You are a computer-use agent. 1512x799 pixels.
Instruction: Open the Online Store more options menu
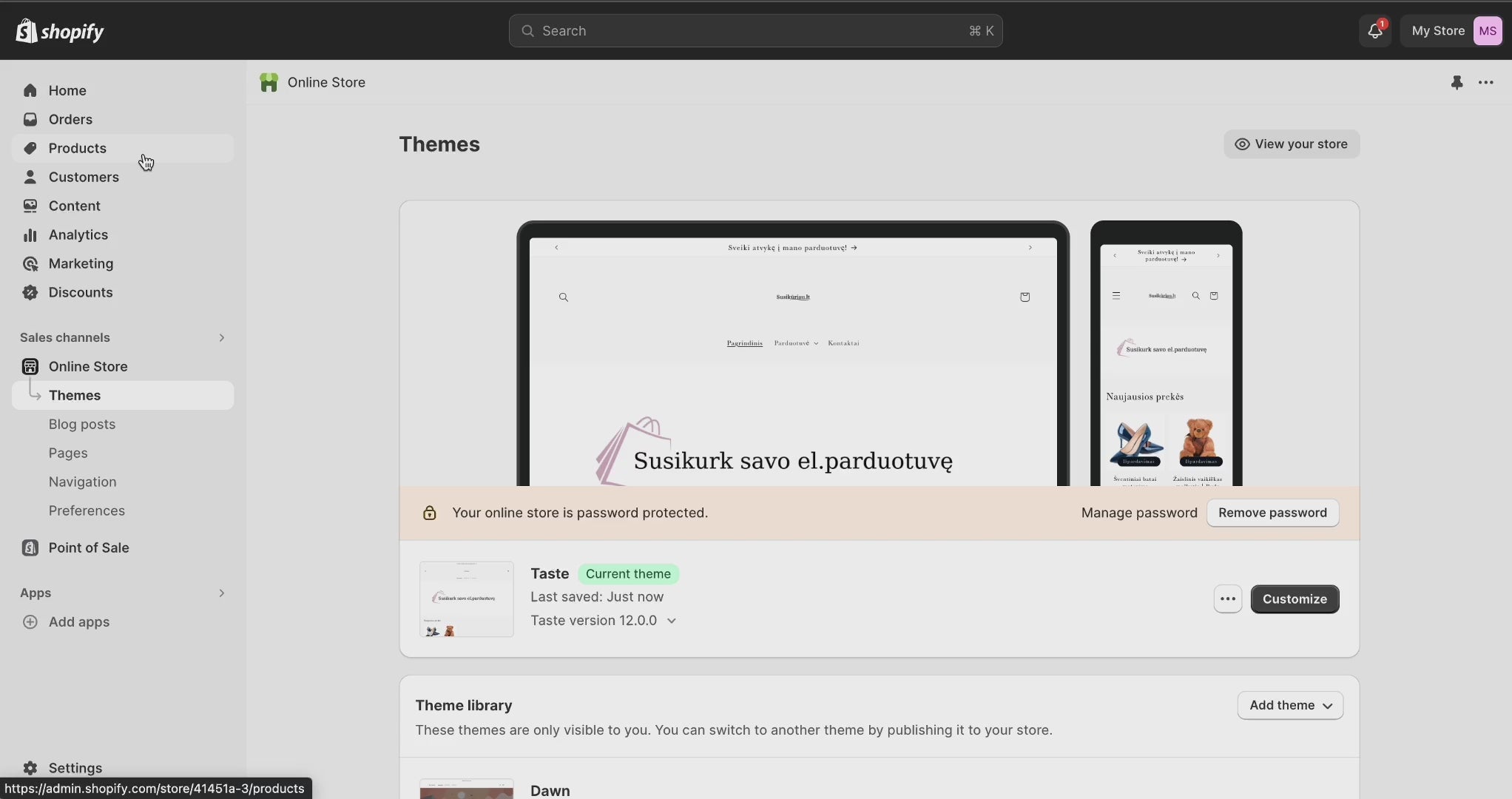click(1485, 83)
